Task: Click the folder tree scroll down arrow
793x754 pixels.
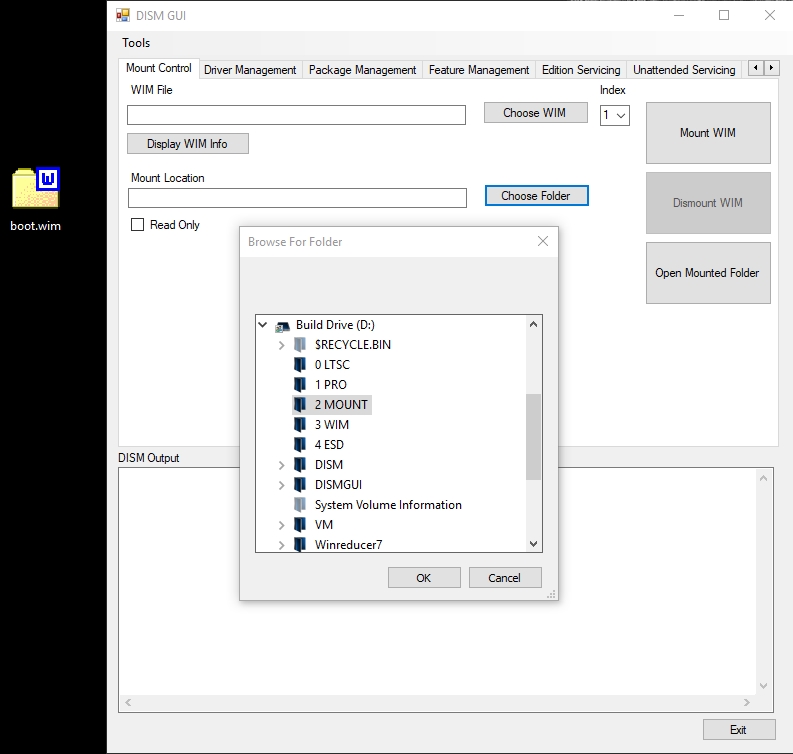Action: (x=533, y=544)
